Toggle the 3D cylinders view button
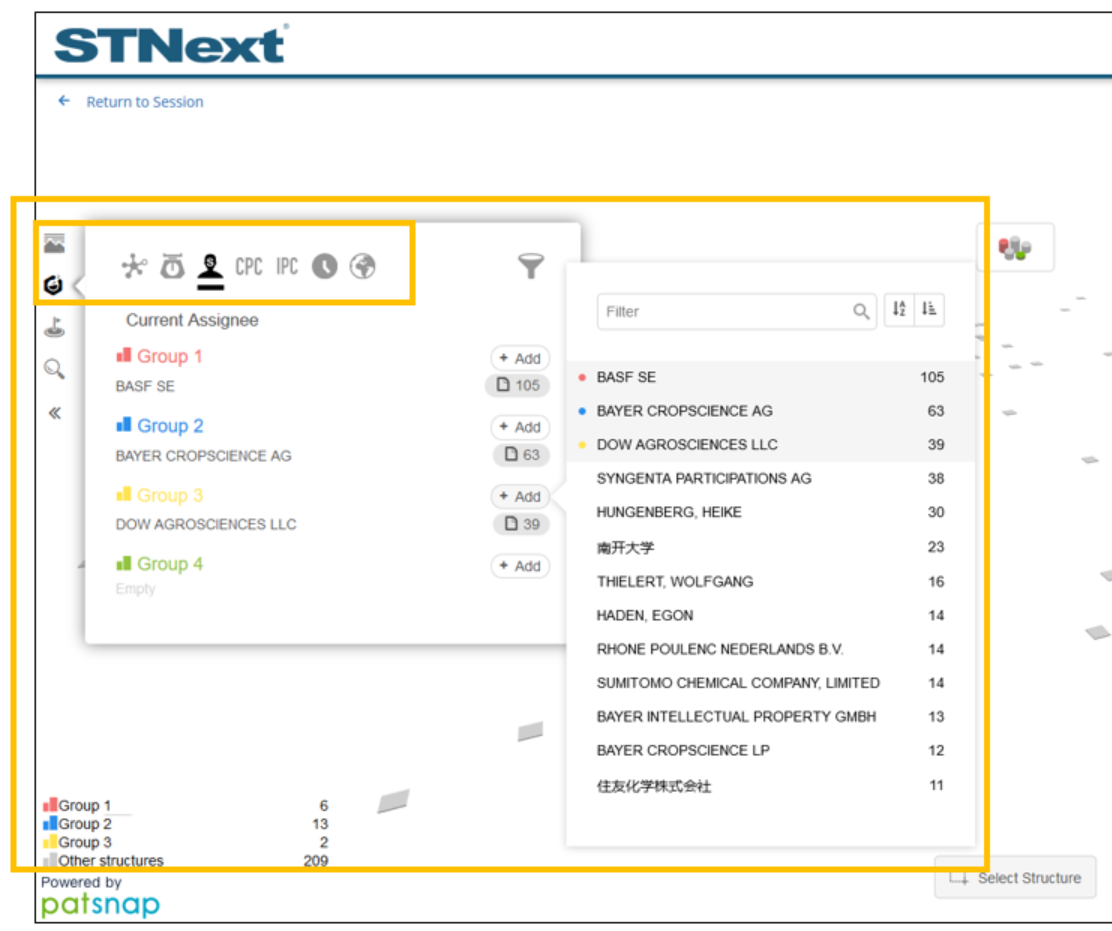The image size is (1112, 931). pos(1014,248)
